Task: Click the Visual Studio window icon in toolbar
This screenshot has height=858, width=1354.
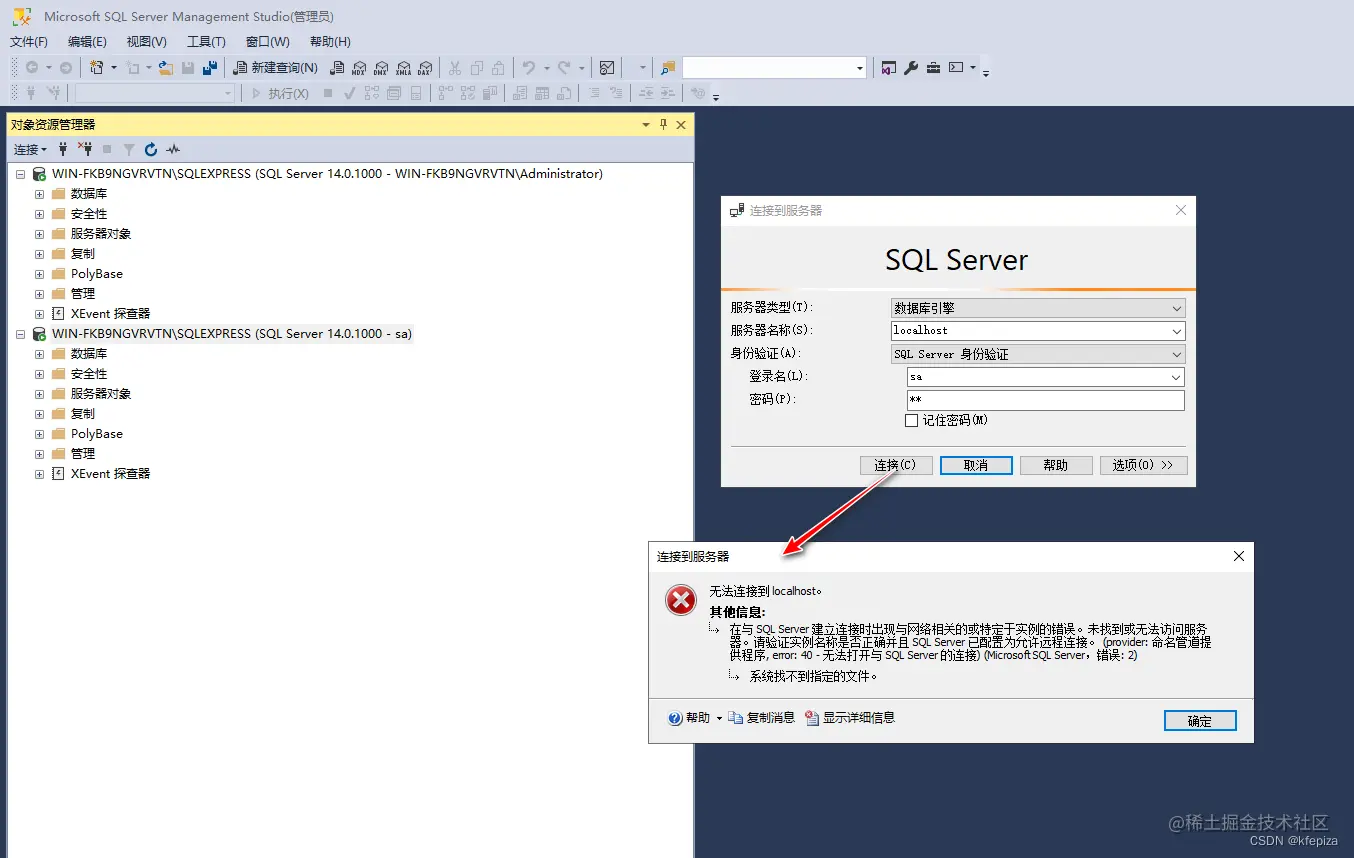Action: pyautogui.click(x=889, y=68)
